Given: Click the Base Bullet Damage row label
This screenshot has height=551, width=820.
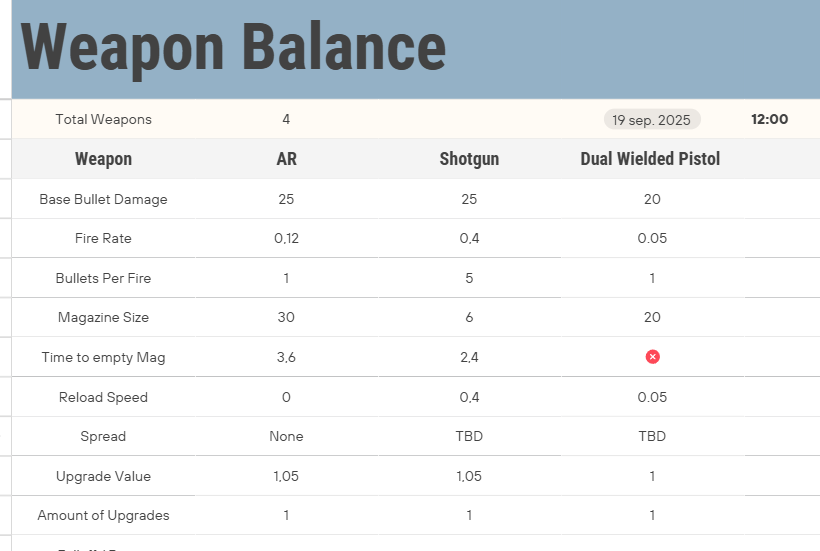Looking at the screenshot, I should coord(103,199).
